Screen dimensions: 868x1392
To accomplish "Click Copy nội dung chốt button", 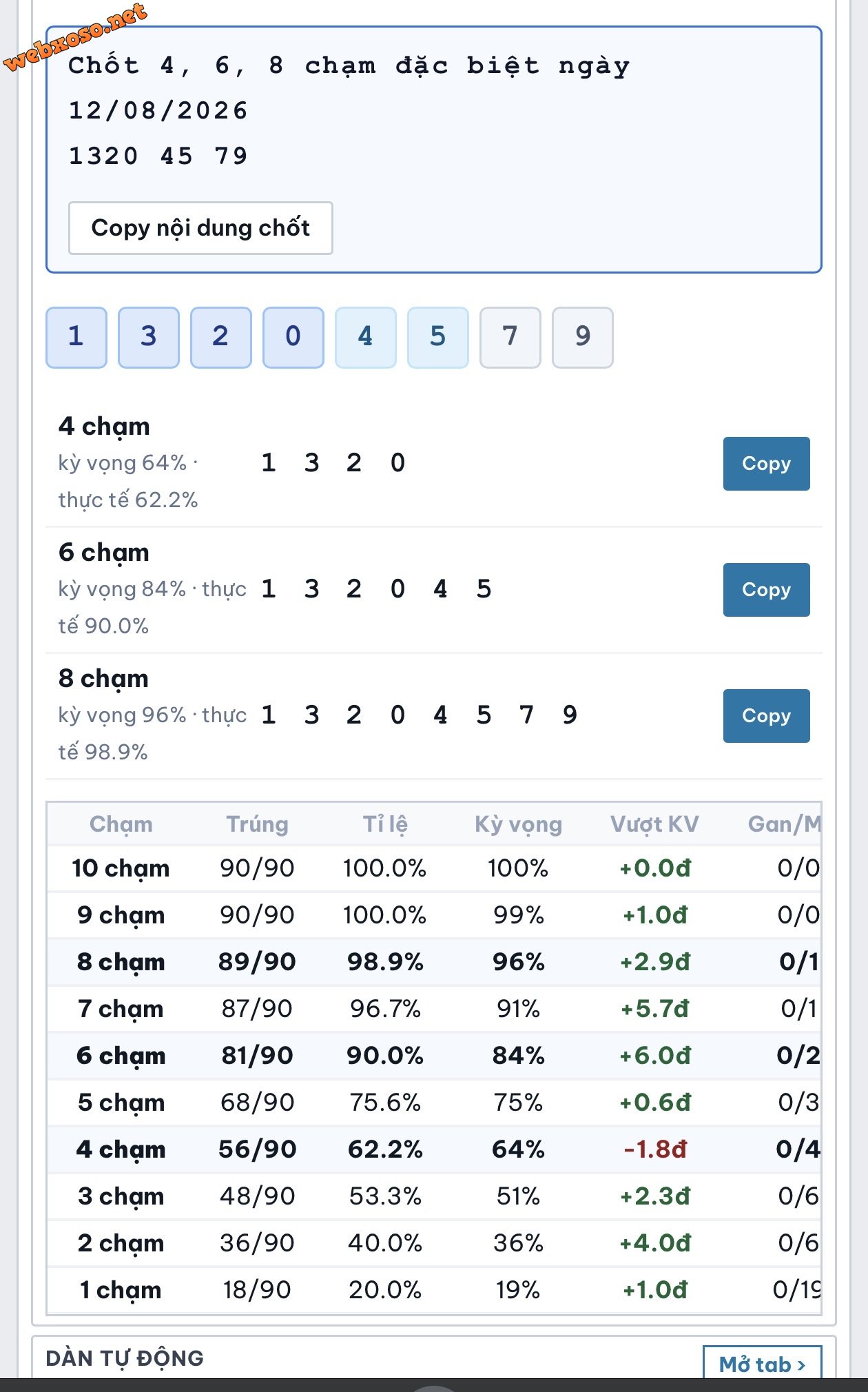I will click(x=200, y=228).
